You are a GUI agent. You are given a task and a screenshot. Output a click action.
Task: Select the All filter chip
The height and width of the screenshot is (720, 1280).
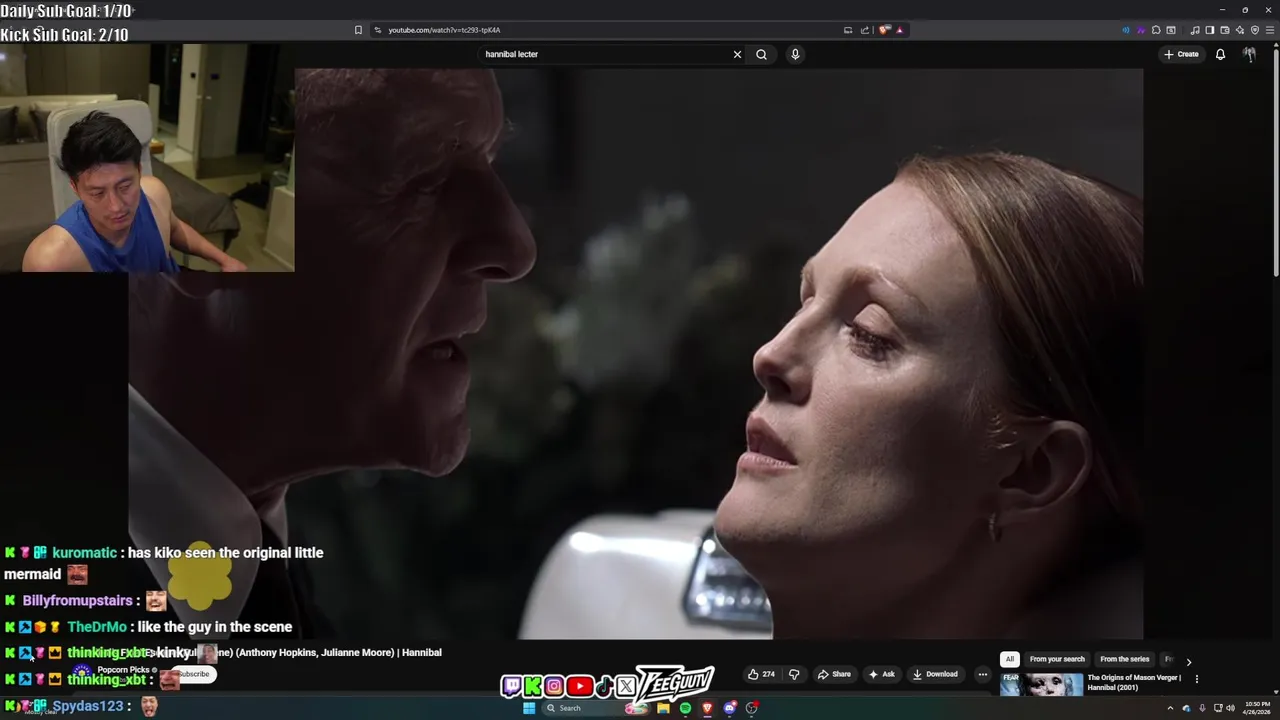pos(1010,659)
